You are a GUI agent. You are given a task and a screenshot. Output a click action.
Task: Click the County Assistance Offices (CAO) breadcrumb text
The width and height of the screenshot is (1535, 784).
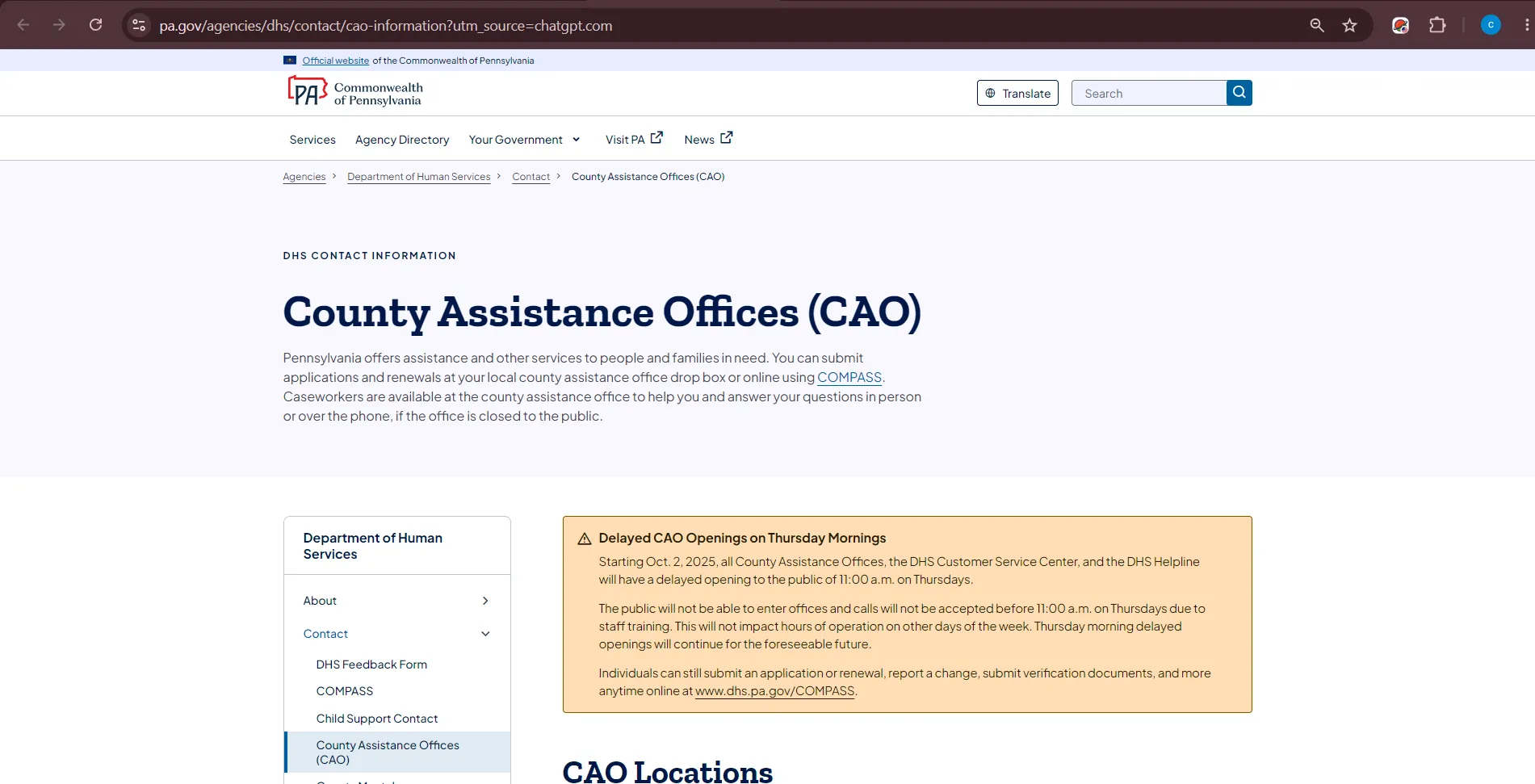(648, 177)
